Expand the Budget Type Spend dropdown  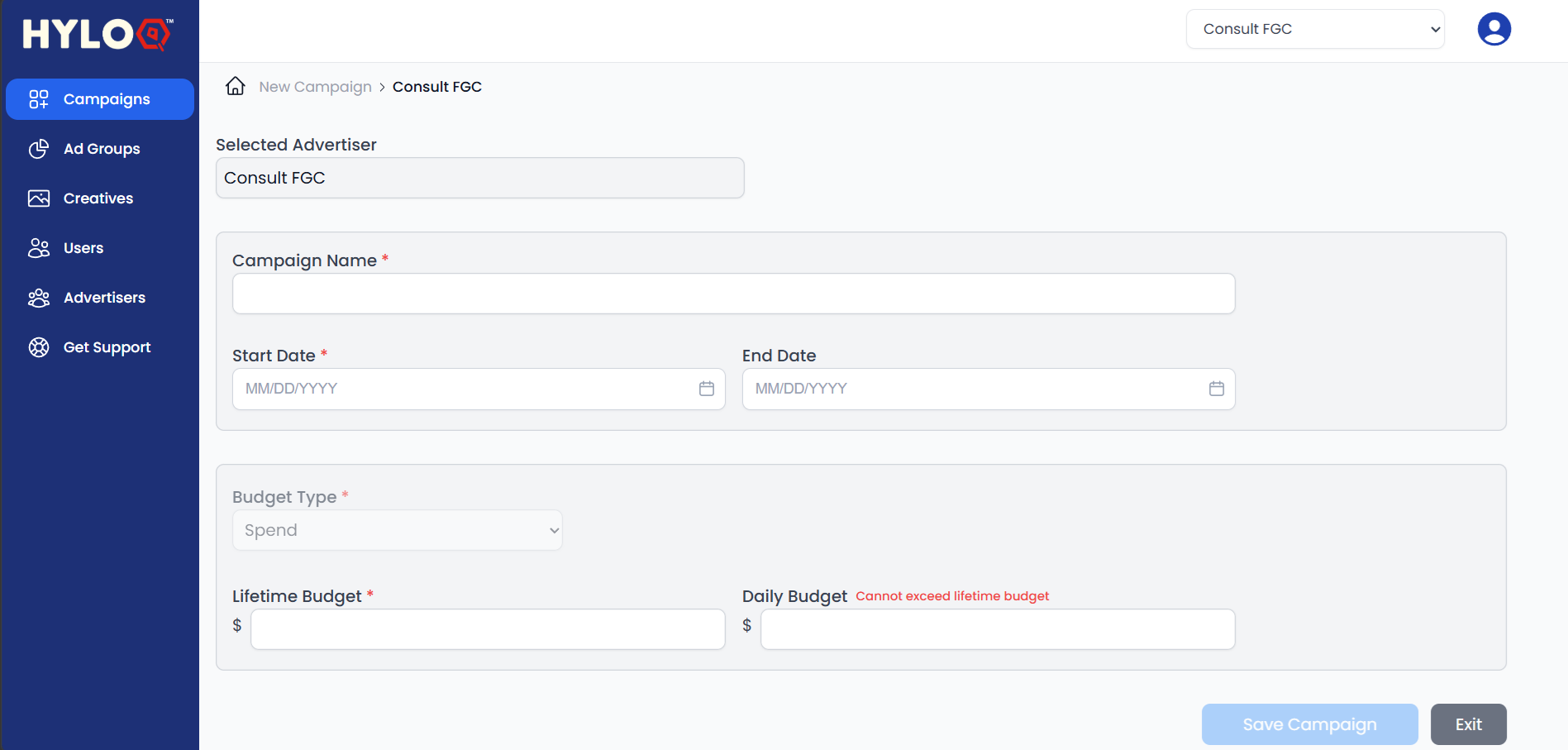pos(398,530)
